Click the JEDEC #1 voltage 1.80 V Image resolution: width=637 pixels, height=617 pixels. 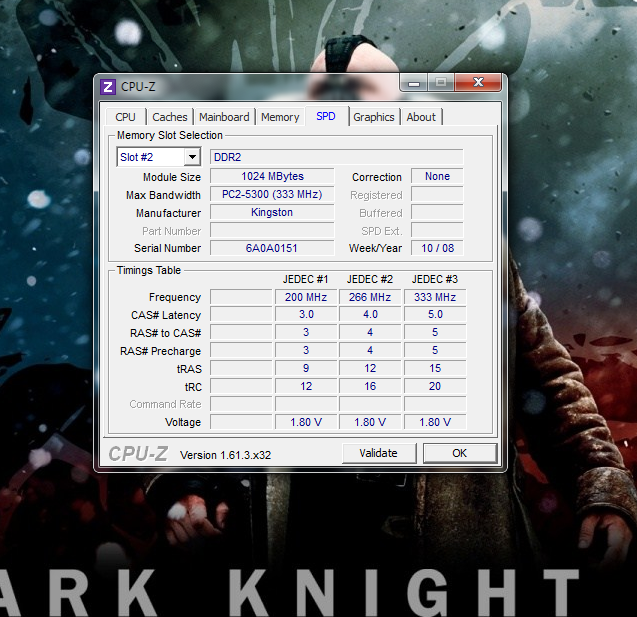coord(306,422)
